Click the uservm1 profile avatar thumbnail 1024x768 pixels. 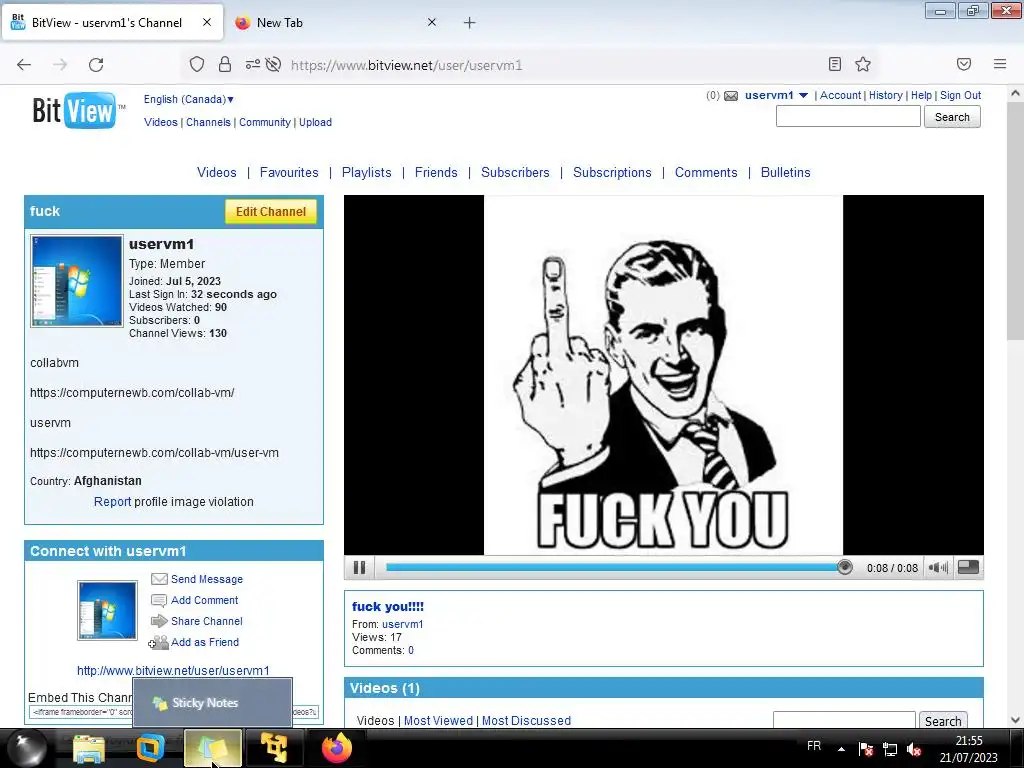76,281
